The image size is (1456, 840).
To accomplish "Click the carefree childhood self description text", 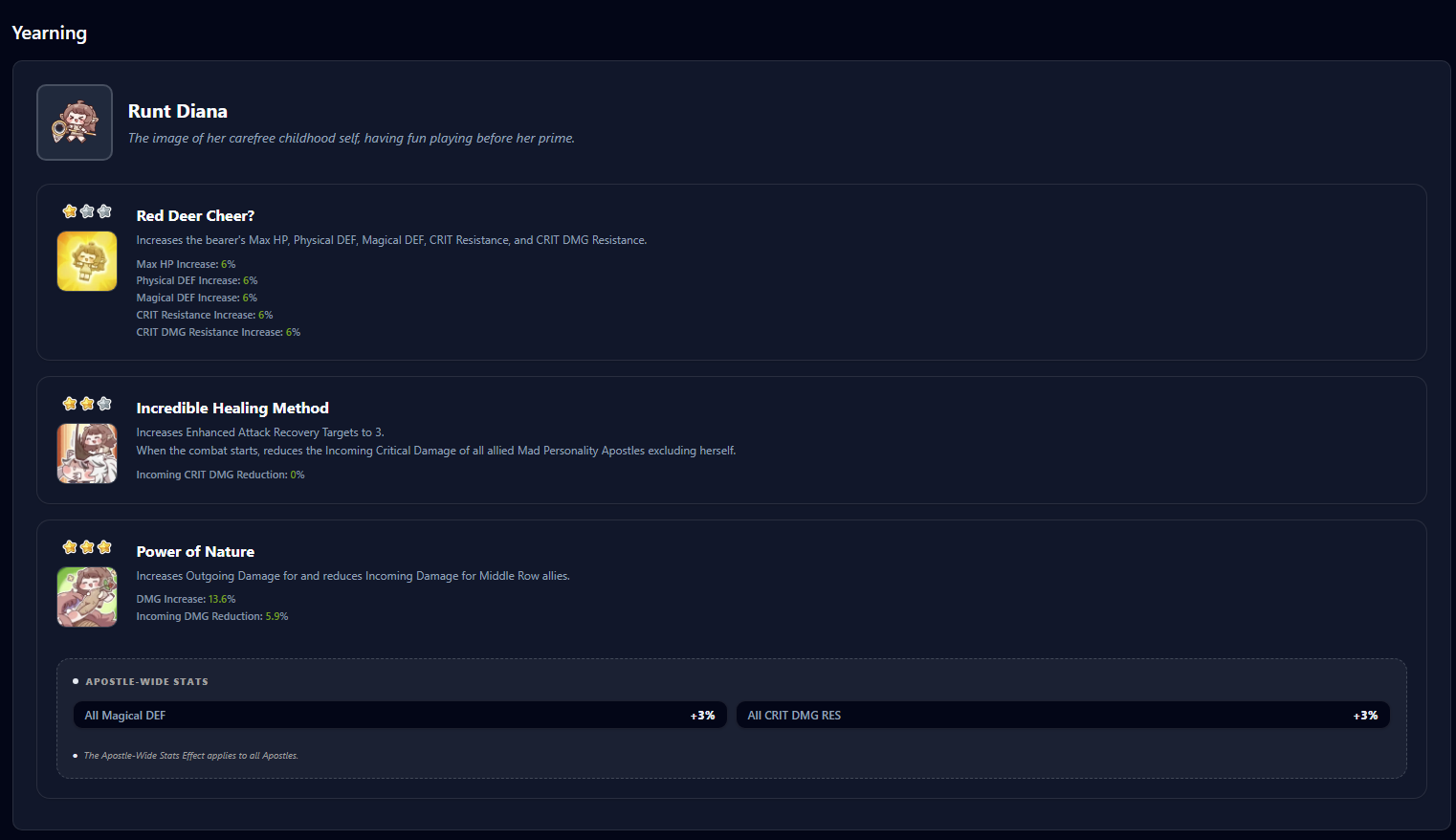I will (351, 138).
